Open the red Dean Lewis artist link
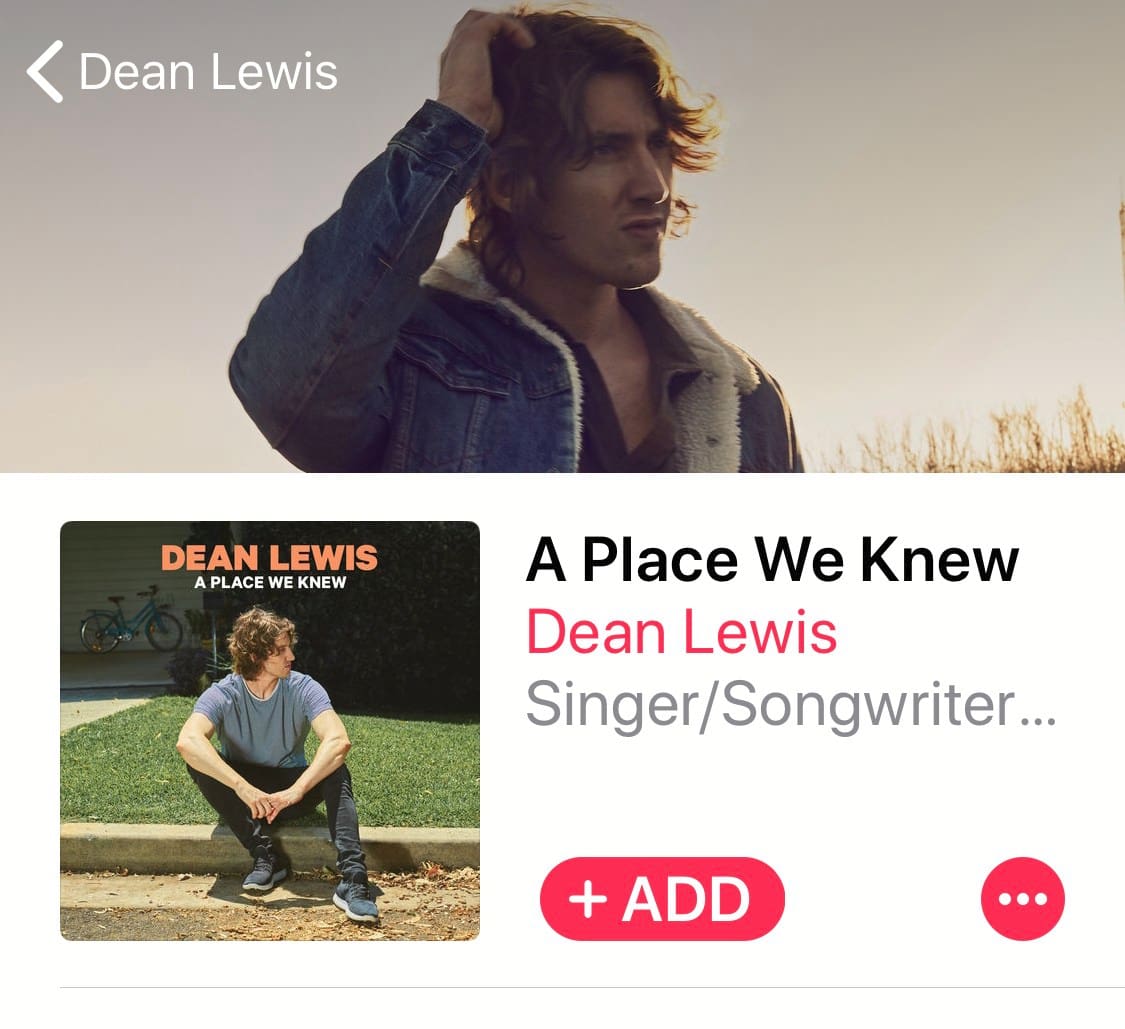 (682, 632)
